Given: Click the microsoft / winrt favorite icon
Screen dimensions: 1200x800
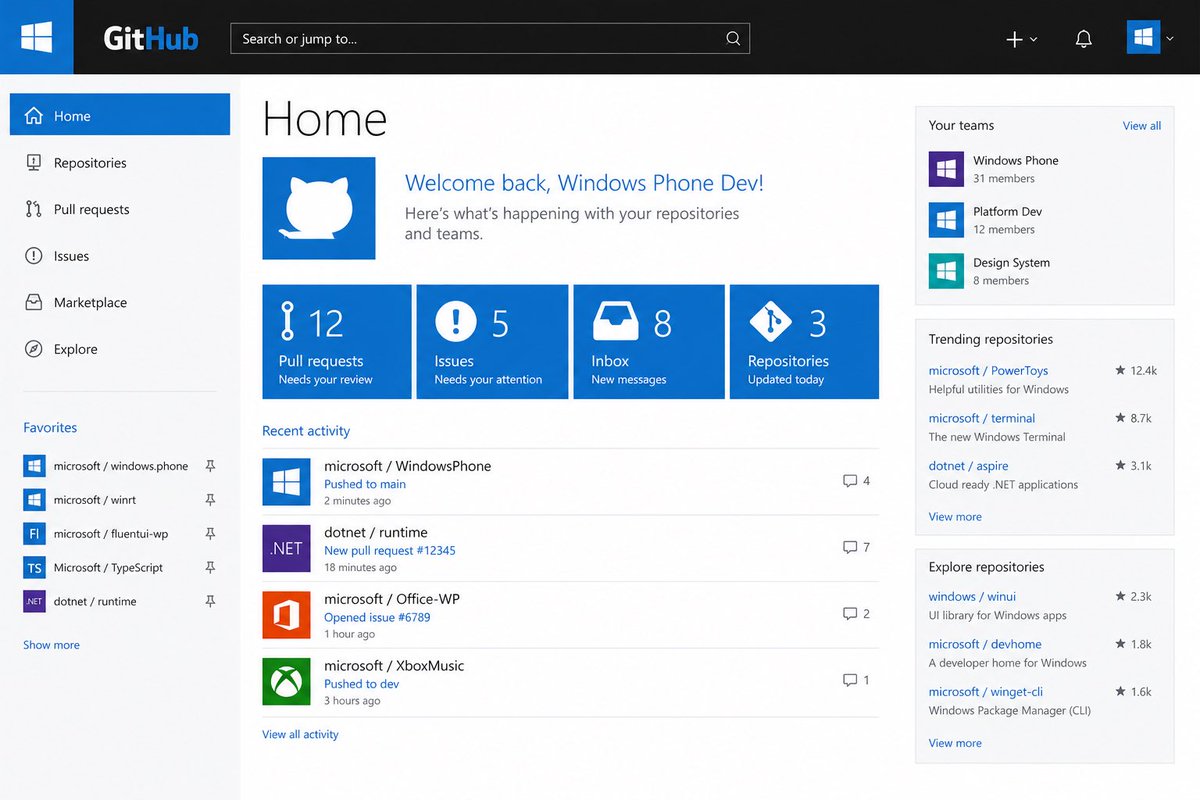Looking at the screenshot, I should click(35, 499).
